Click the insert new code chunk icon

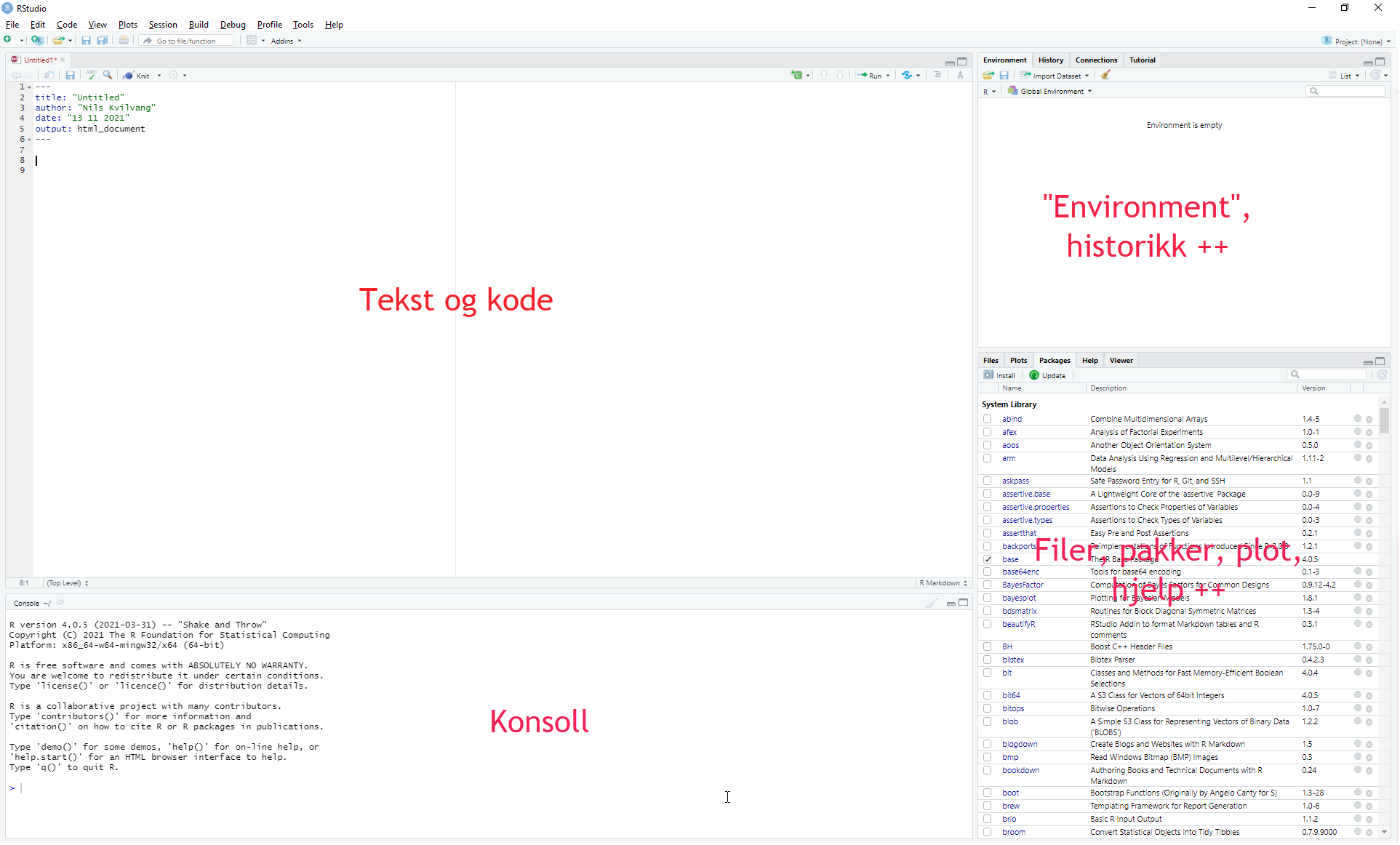[x=796, y=75]
